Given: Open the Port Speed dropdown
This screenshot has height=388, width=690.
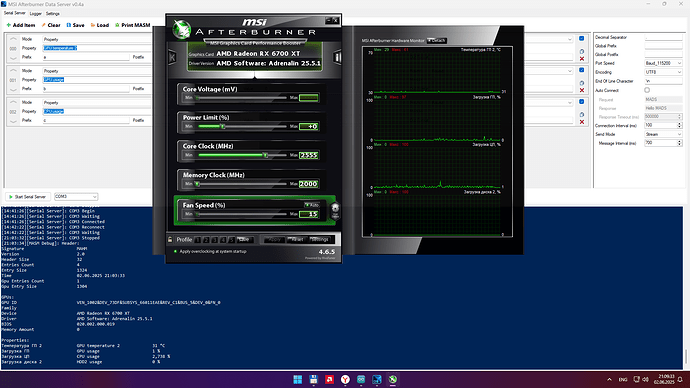Looking at the screenshot, I should pyautogui.click(x=663, y=63).
